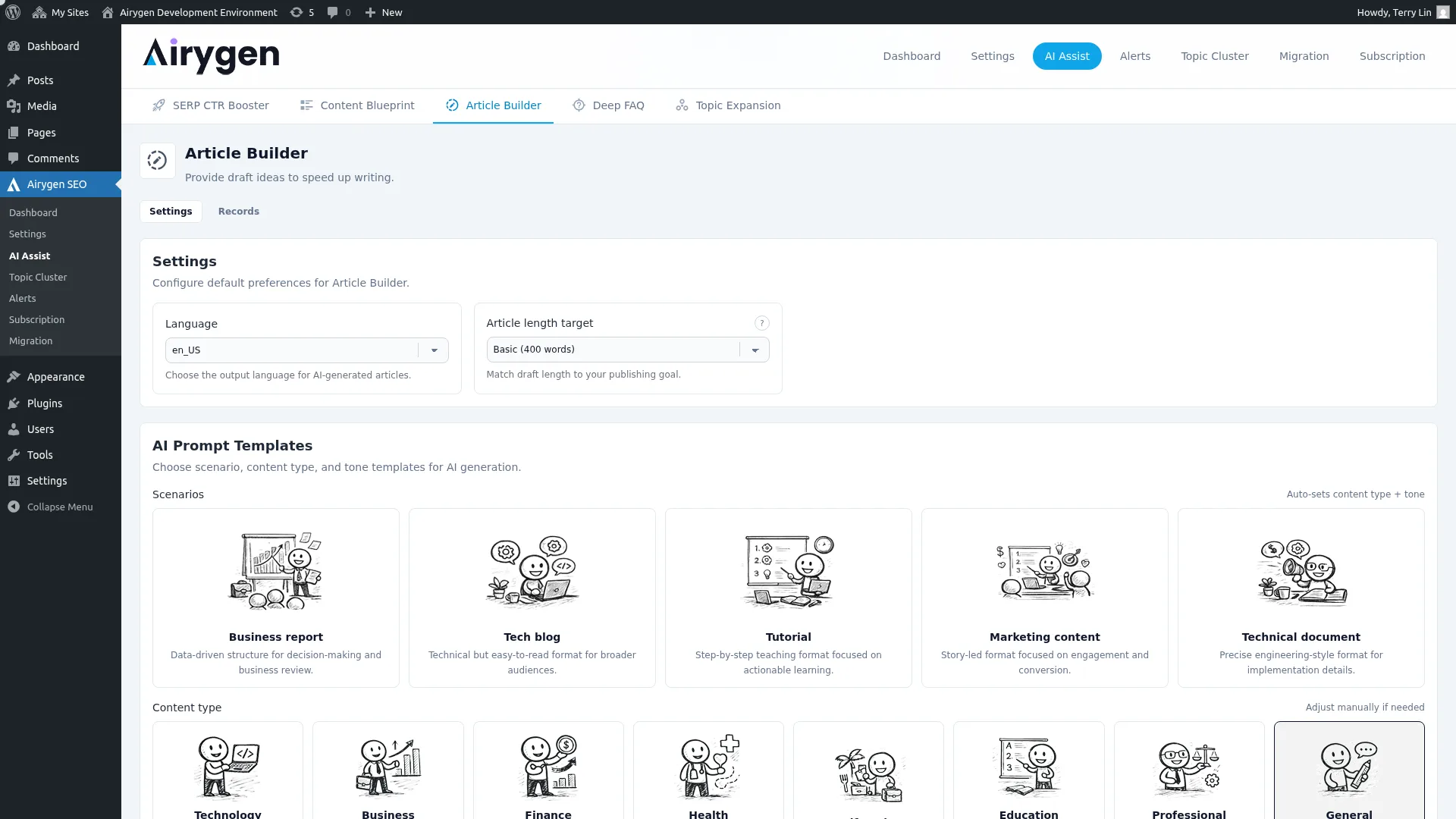Go to Dashboard in the top navigation
This screenshot has height=819, width=1456.
pyautogui.click(x=912, y=56)
